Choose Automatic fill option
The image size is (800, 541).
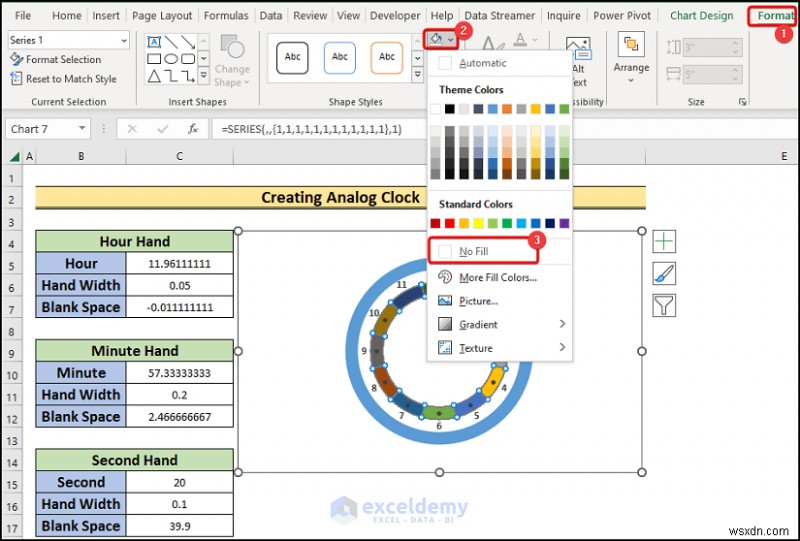tap(499, 63)
